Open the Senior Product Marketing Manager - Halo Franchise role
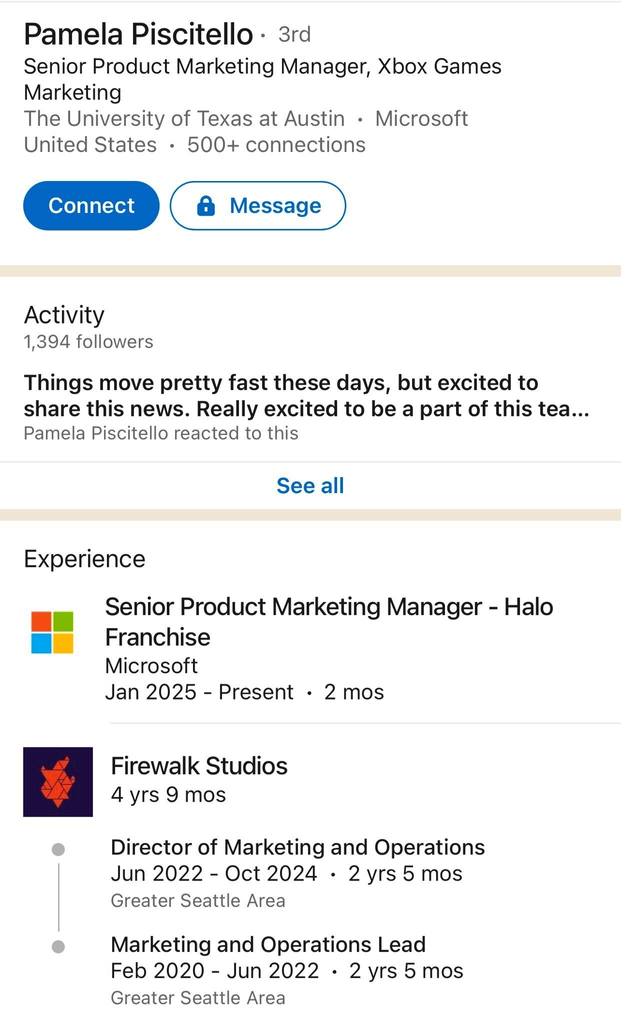This screenshot has width=621, height=1024. coord(328,621)
